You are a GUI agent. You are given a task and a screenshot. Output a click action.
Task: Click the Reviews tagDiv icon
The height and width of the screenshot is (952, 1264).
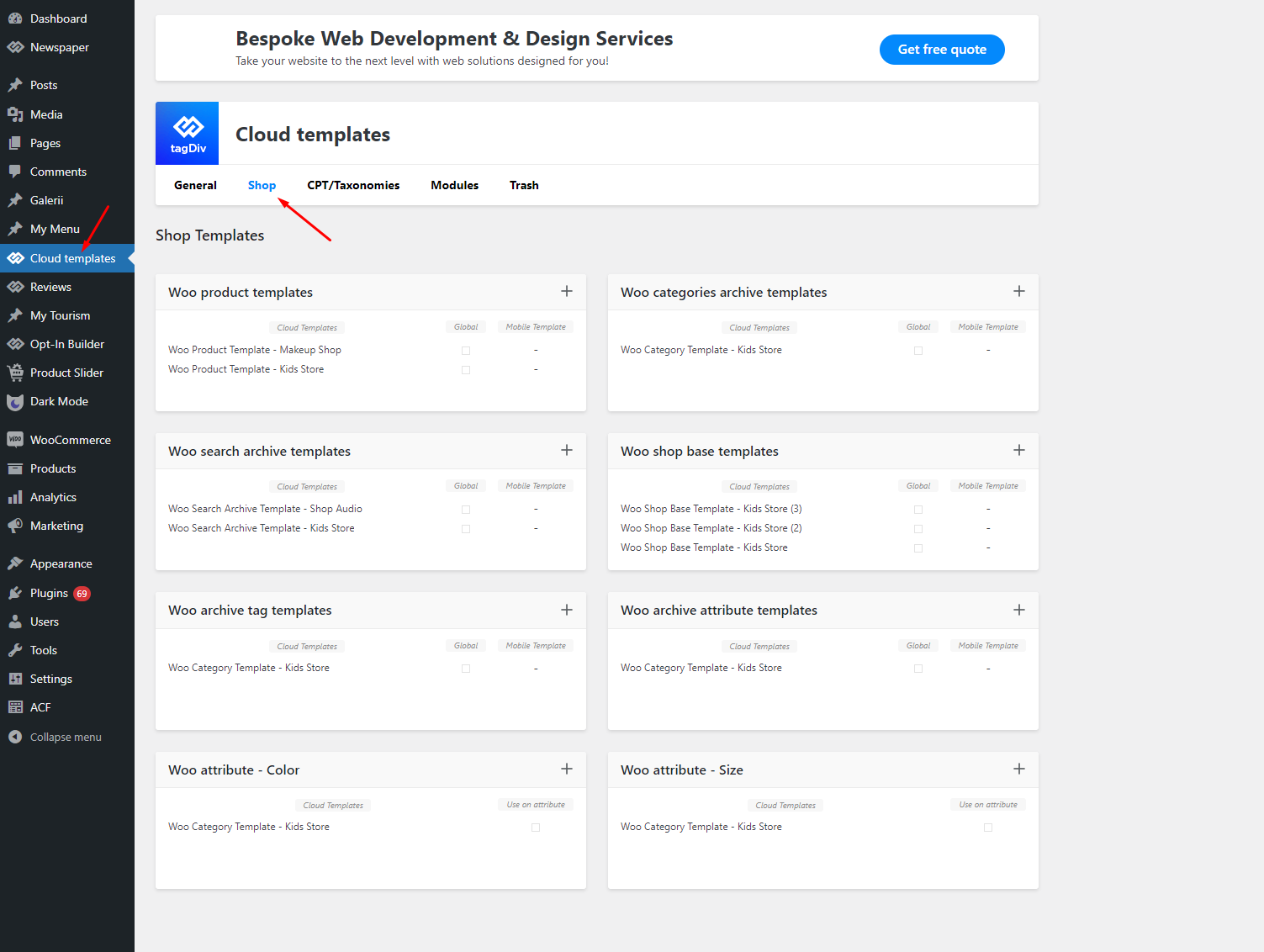(x=15, y=287)
